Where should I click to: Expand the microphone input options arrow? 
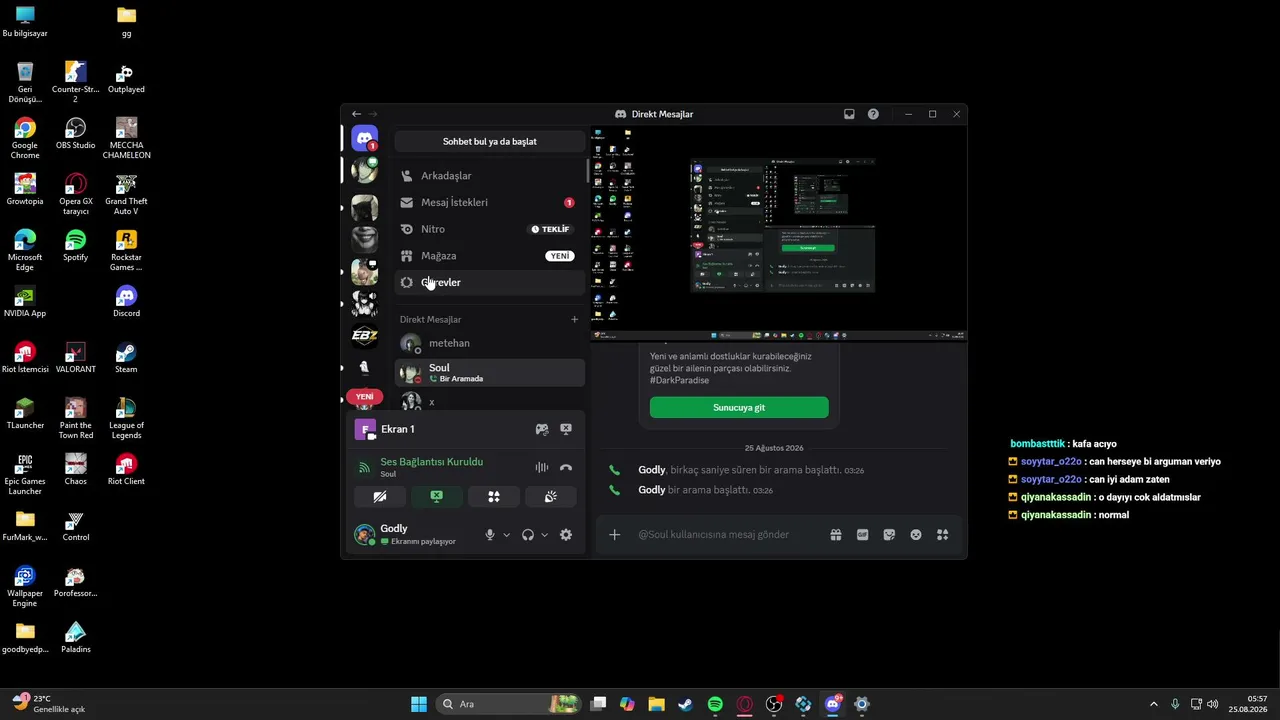pos(506,535)
